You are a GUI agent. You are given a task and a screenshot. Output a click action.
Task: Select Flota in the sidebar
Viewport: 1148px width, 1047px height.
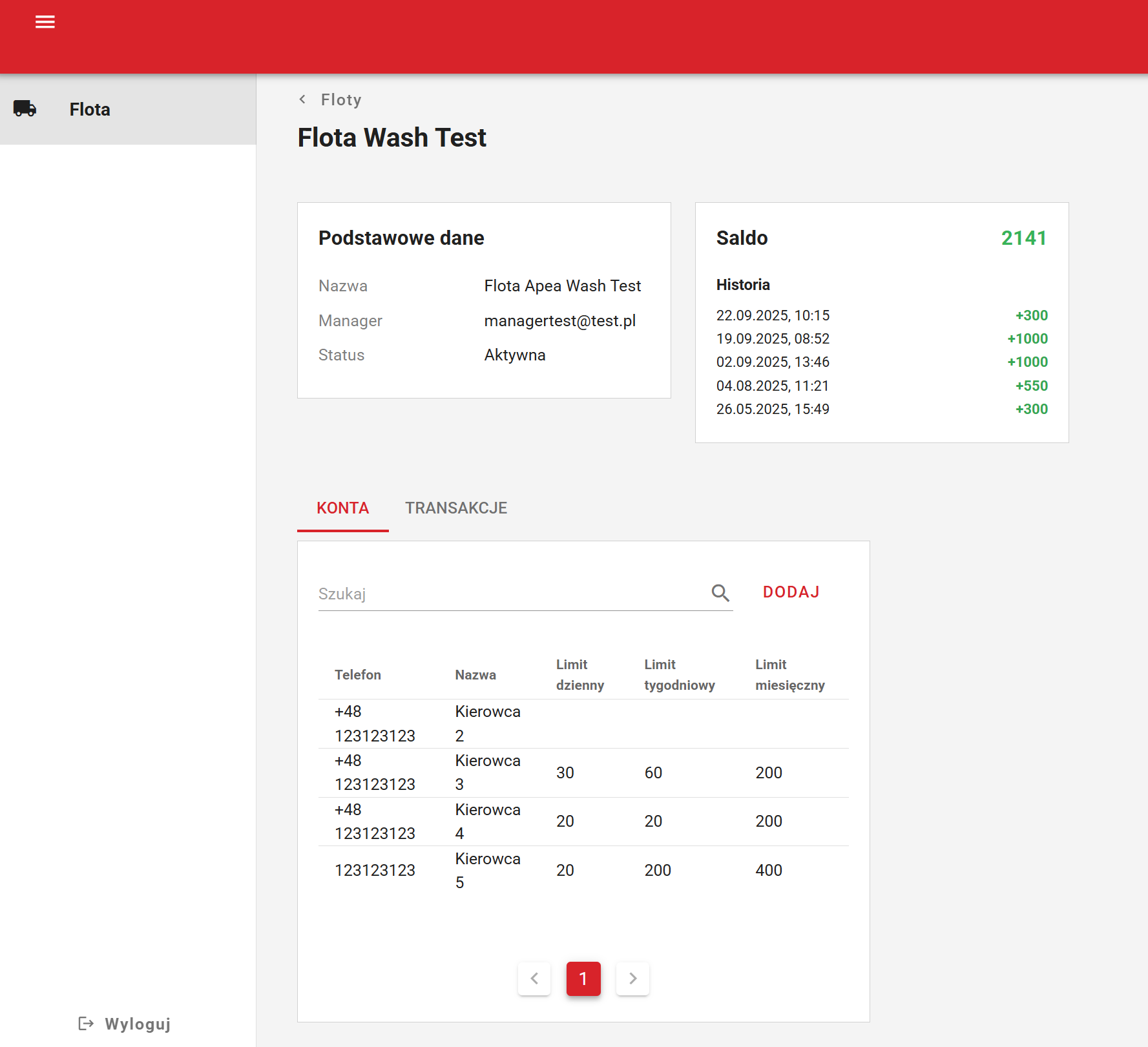[x=90, y=109]
